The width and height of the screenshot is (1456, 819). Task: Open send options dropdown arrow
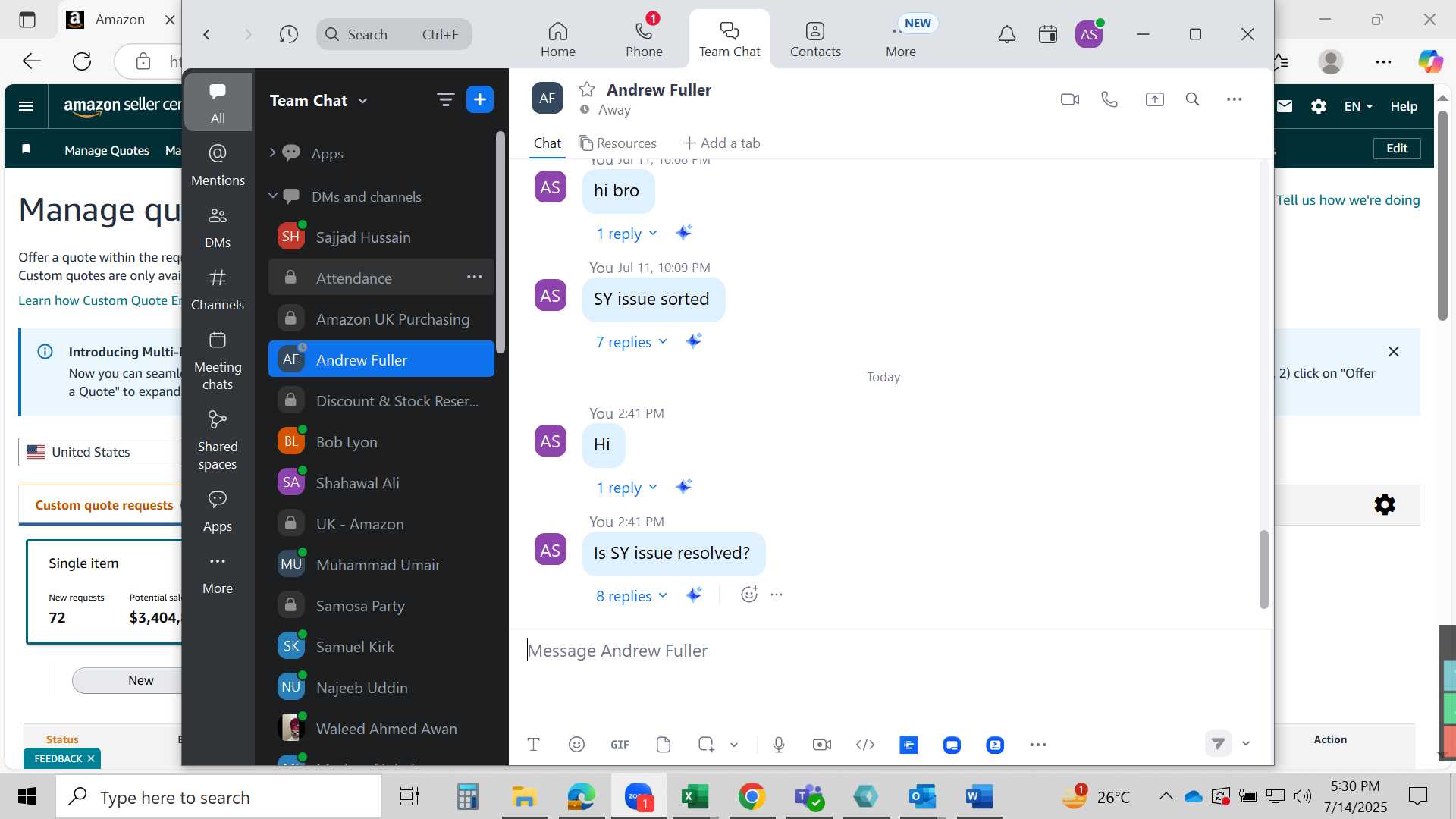pos(1245,744)
